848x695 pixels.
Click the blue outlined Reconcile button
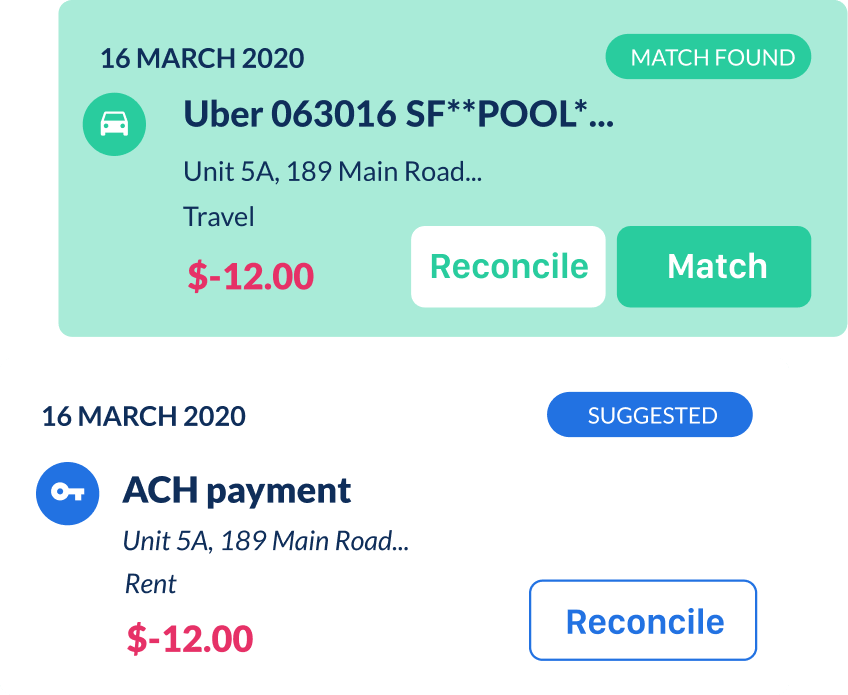click(643, 620)
